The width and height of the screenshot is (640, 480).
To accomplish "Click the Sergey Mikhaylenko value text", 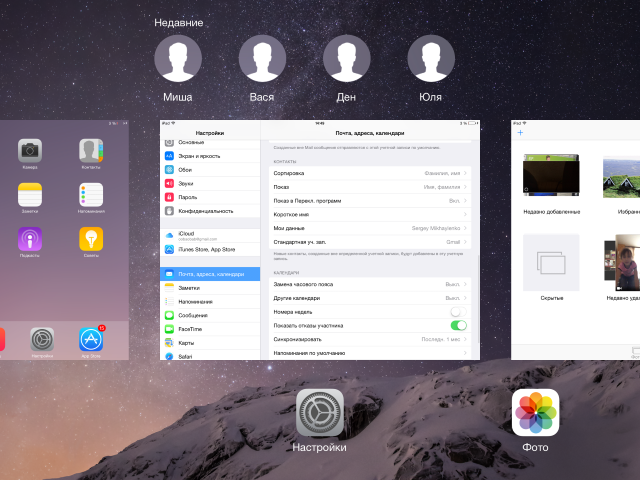I will [x=436, y=228].
